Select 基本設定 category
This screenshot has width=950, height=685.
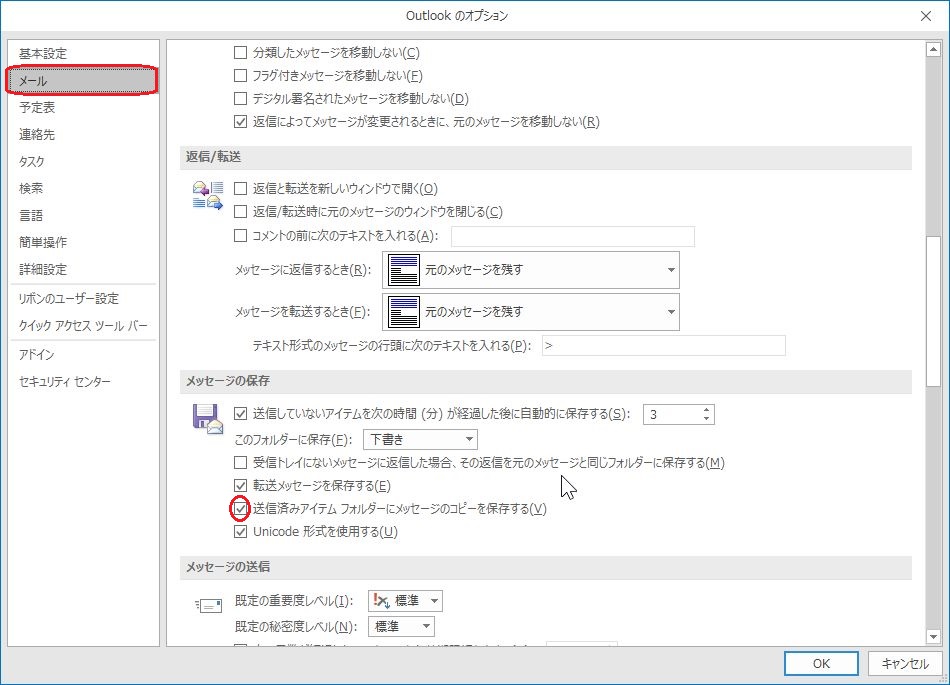click(82, 53)
